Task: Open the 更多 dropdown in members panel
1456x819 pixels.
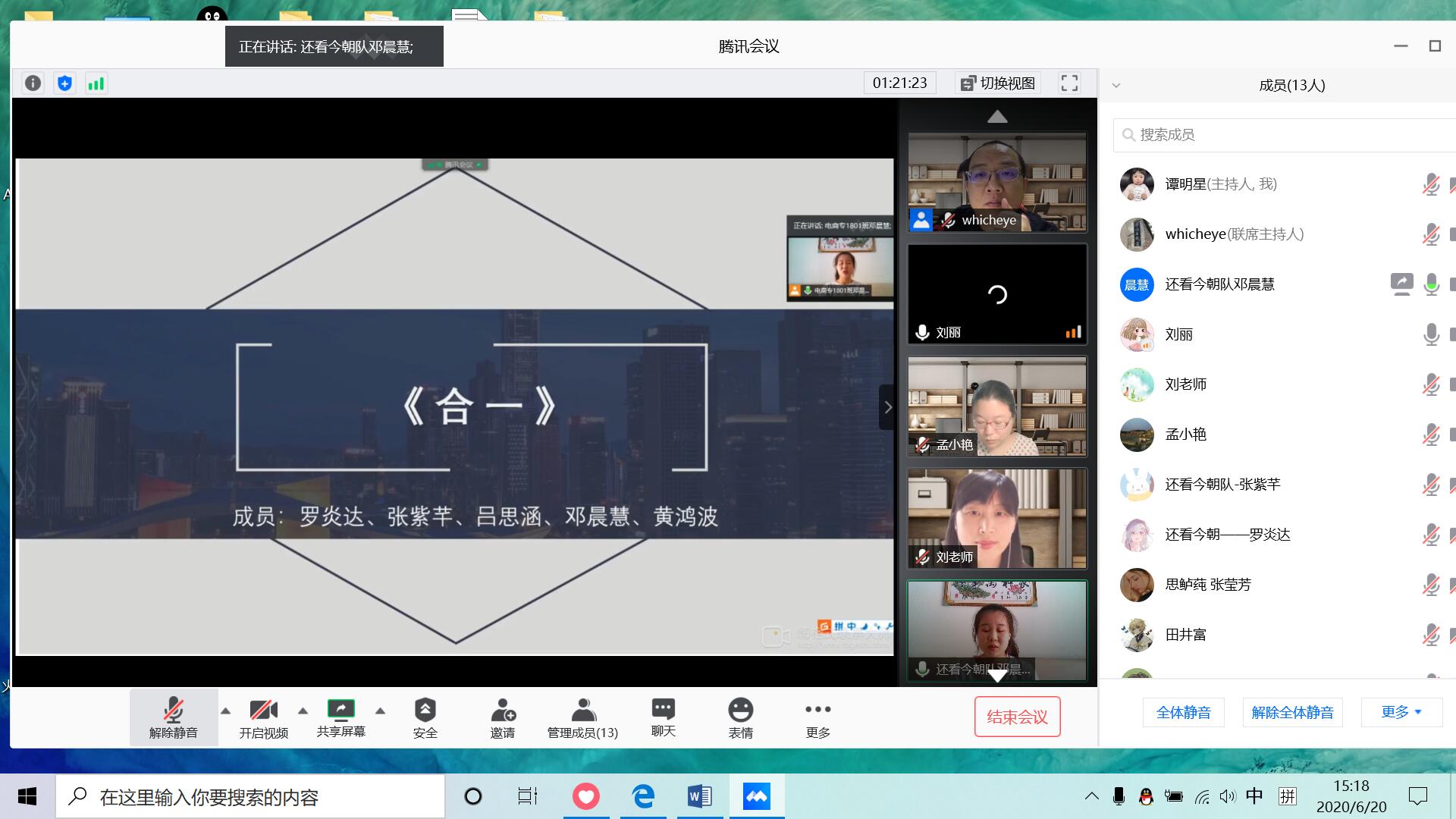Action: pos(1401,712)
